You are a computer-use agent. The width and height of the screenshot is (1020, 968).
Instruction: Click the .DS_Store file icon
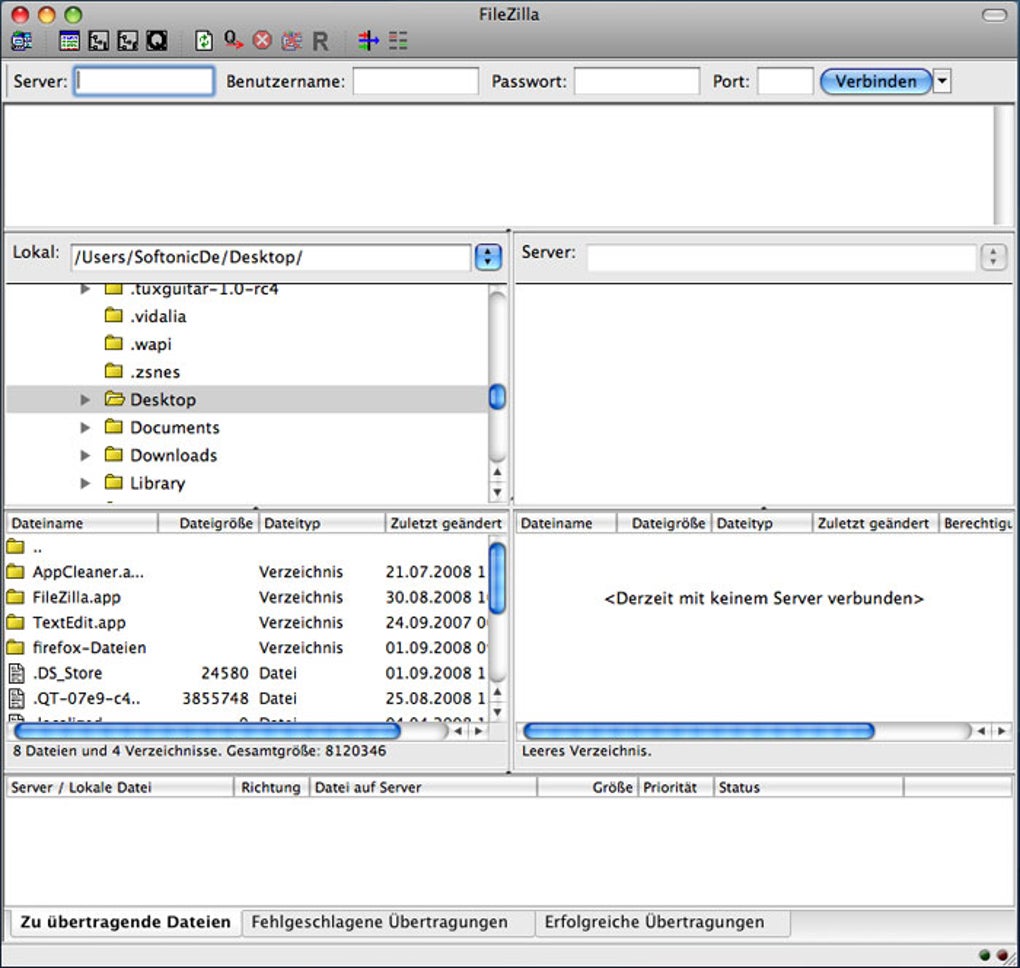pyautogui.click(x=16, y=673)
